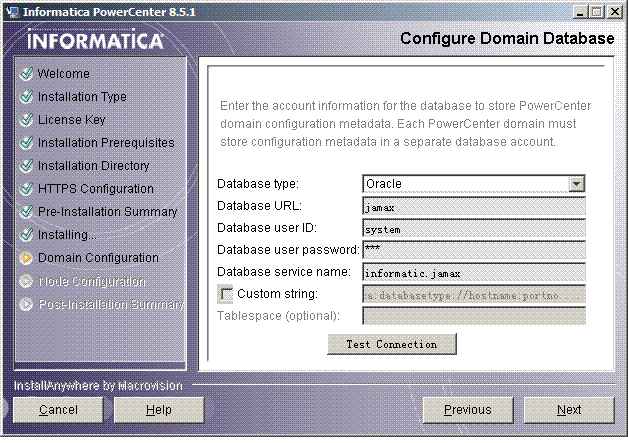
Task: Select the Installation Prerequisites step label
Action: tap(106, 143)
